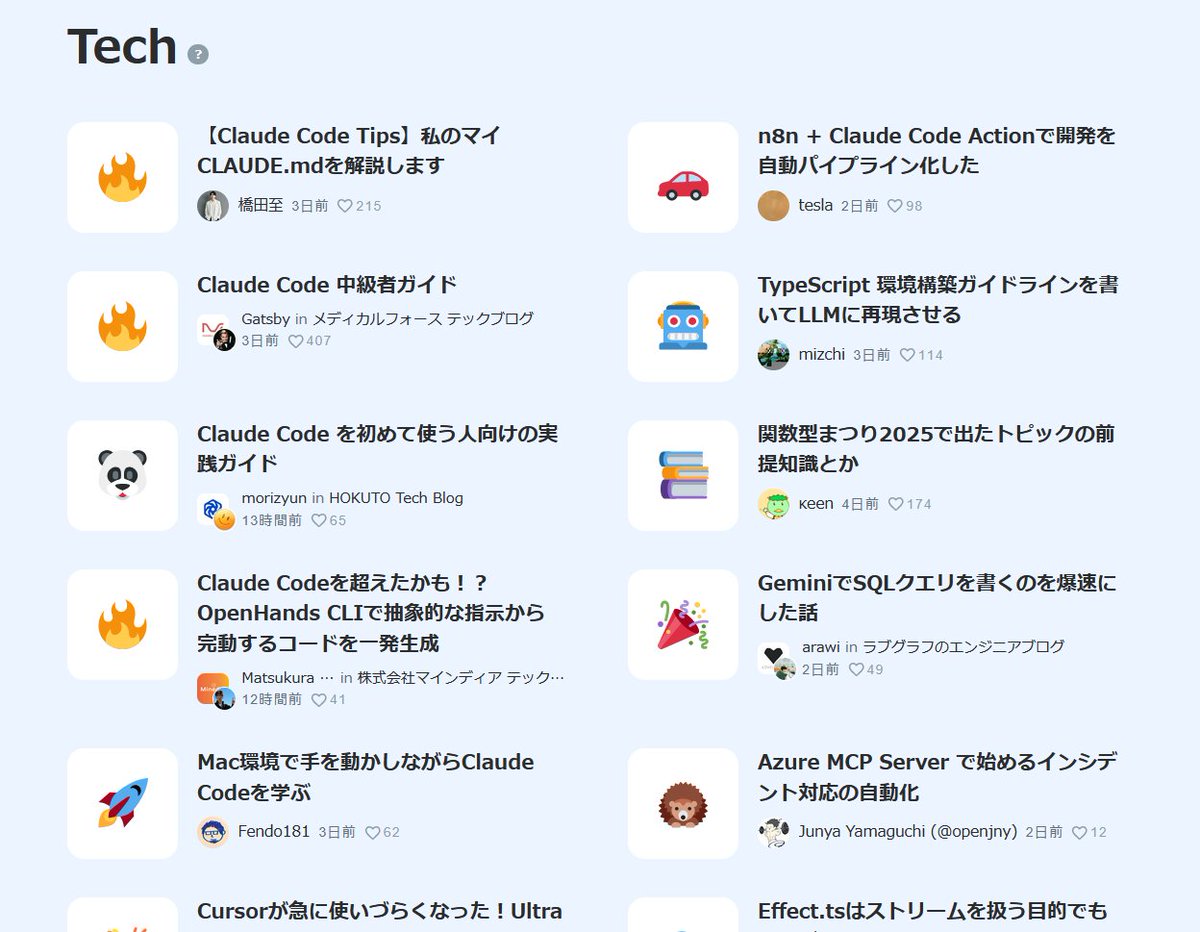Open article Claude Code 中級者ガイド

(x=327, y=285)
